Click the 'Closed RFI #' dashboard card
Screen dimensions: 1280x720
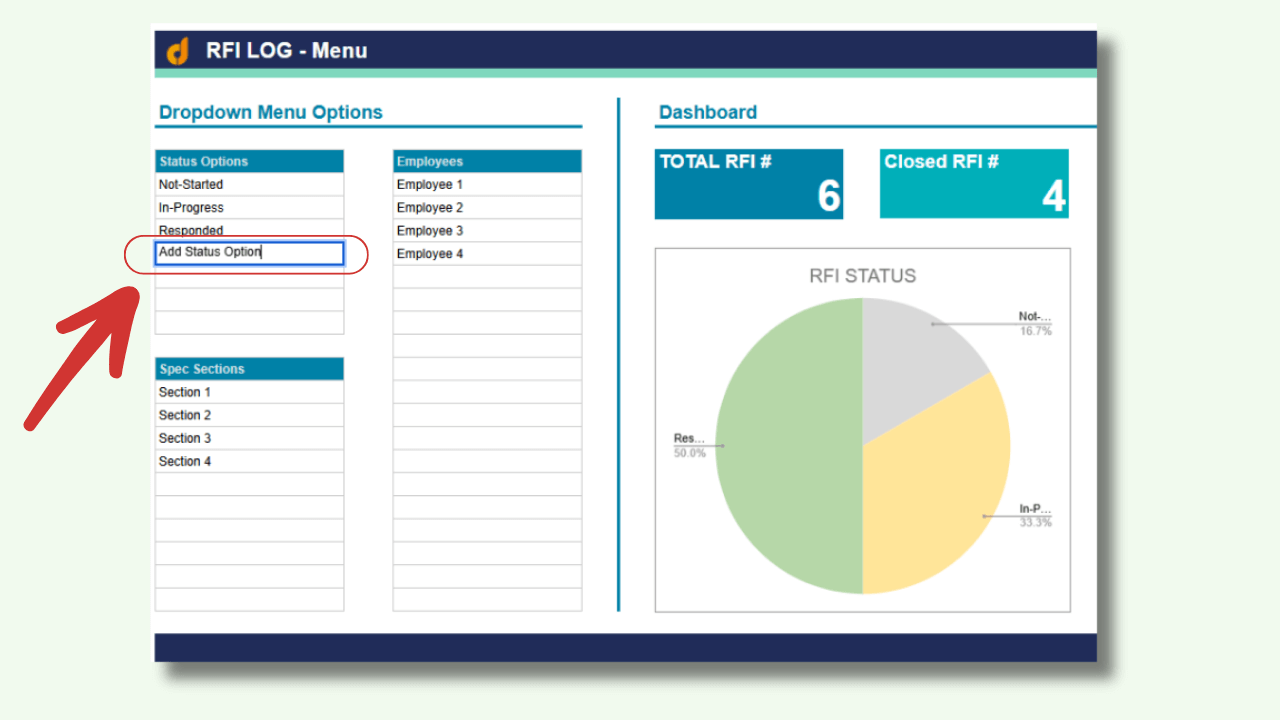974,184
